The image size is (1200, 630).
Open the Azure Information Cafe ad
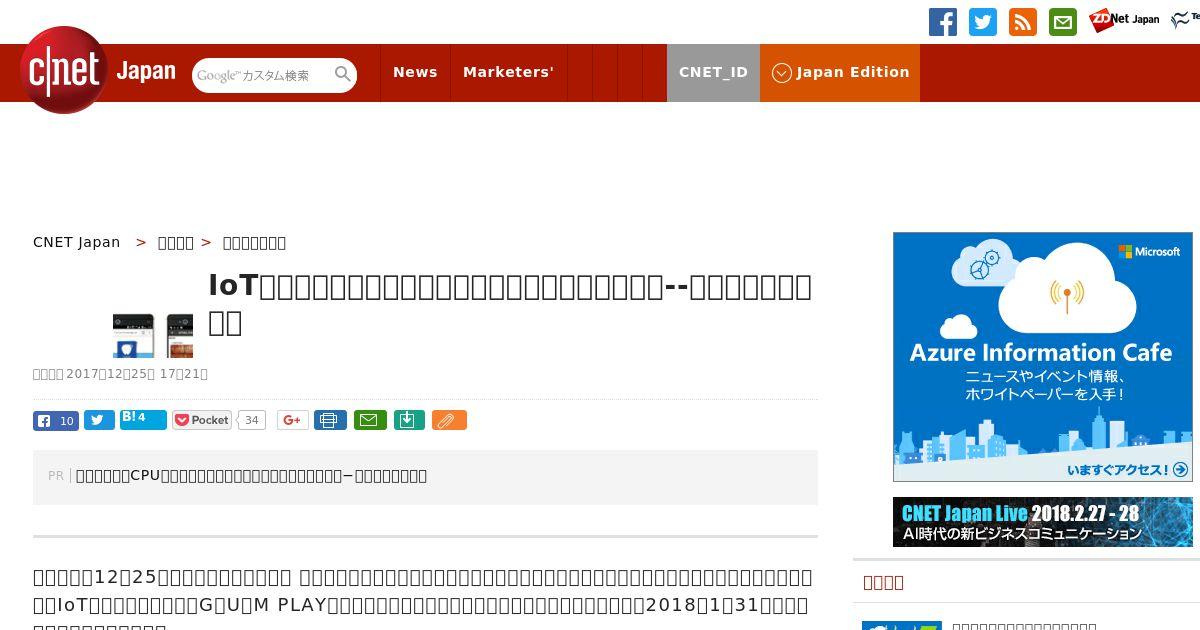pyautogui.click(x=1043, y=357)
